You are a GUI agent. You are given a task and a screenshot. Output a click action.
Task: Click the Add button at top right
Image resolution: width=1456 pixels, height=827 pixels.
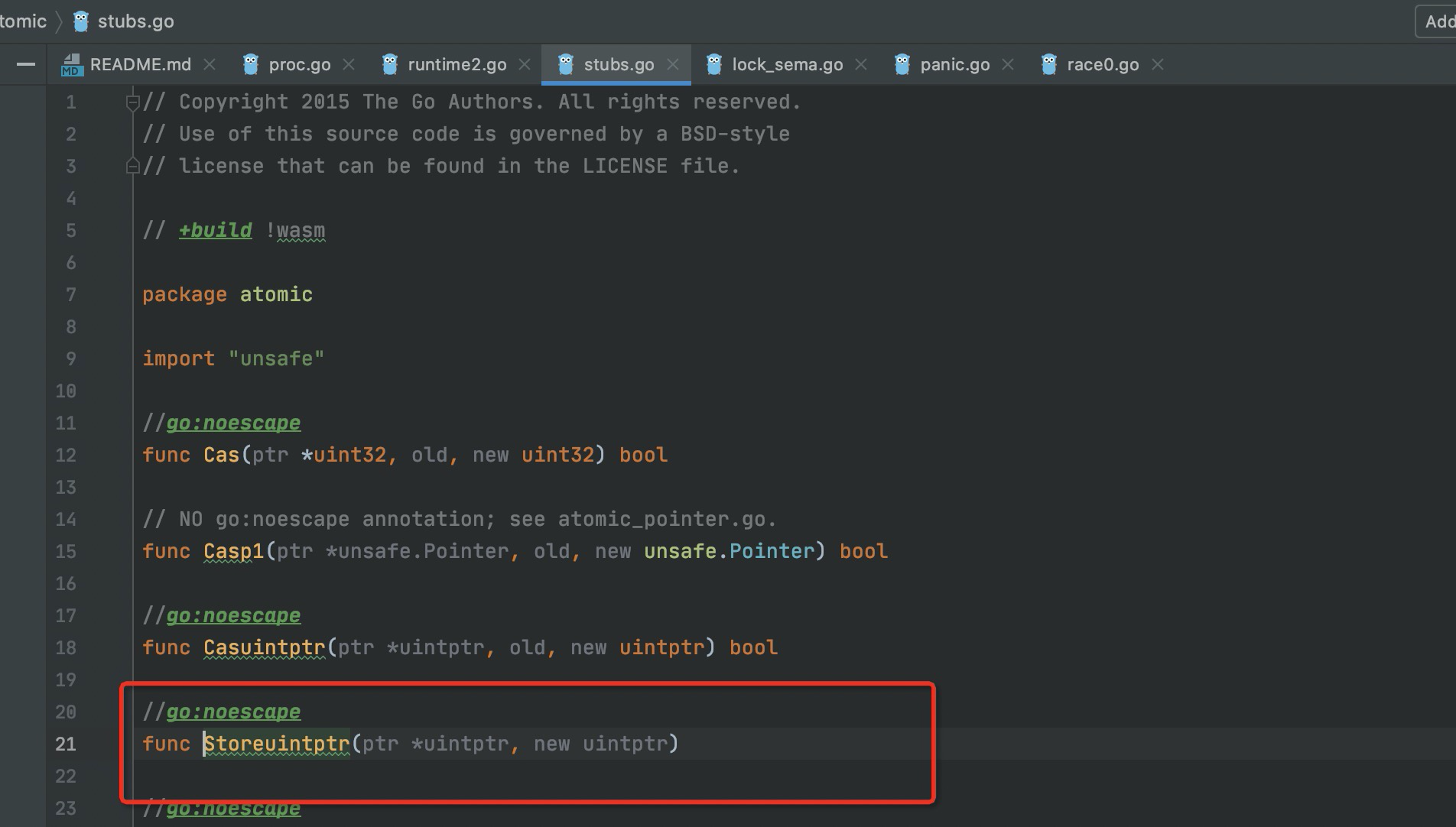pyautogui.click(x=1438, y=21)
